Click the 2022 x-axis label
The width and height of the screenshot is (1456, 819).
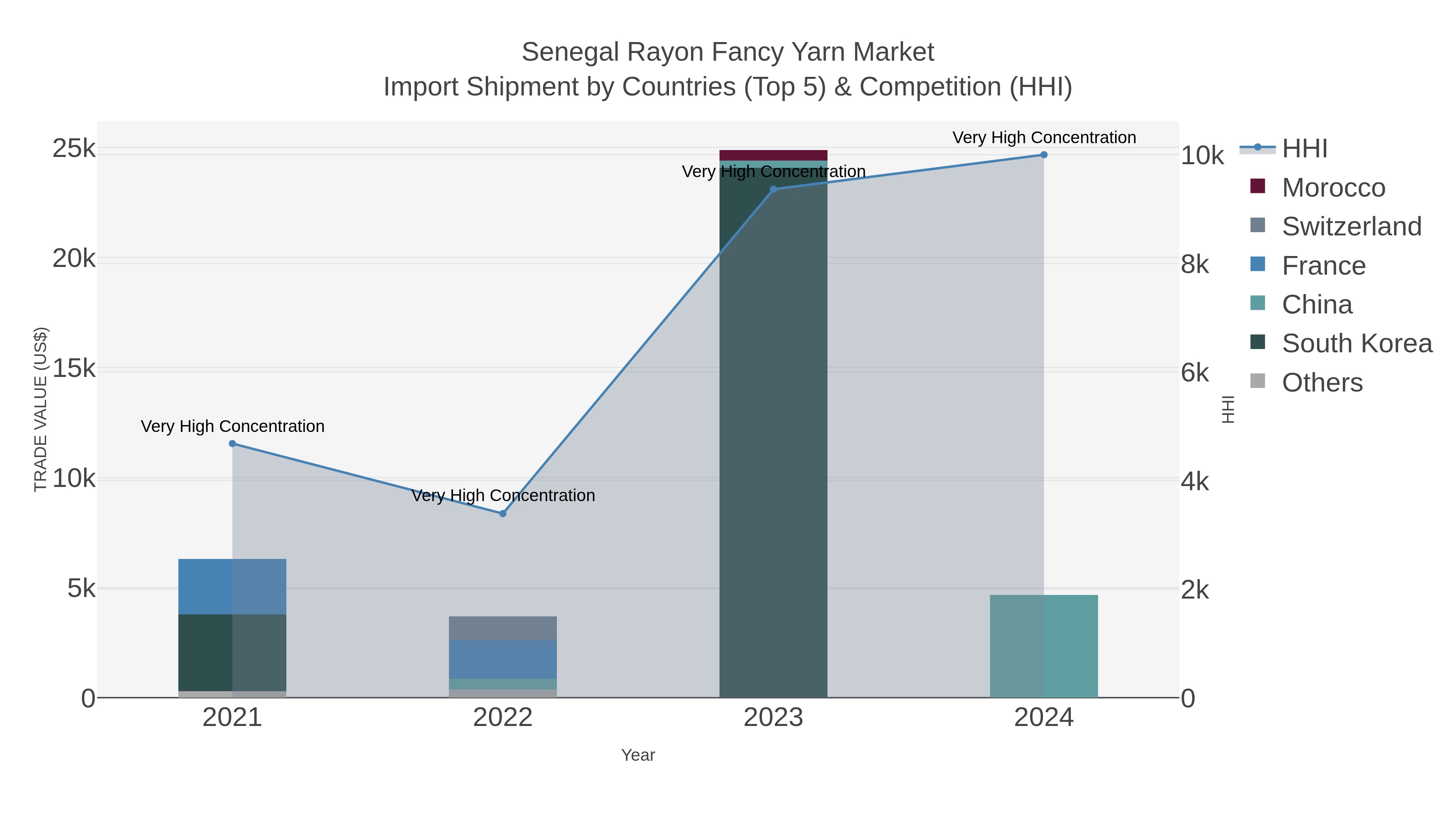pos(503,718)
